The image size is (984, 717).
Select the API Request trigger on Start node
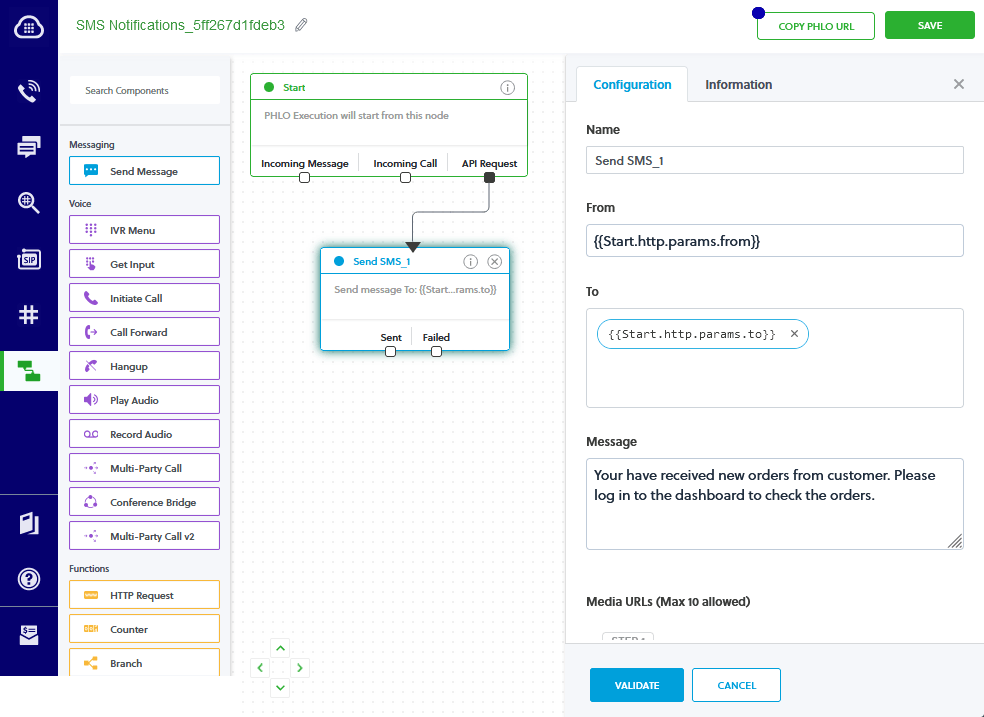pos(489,177)
